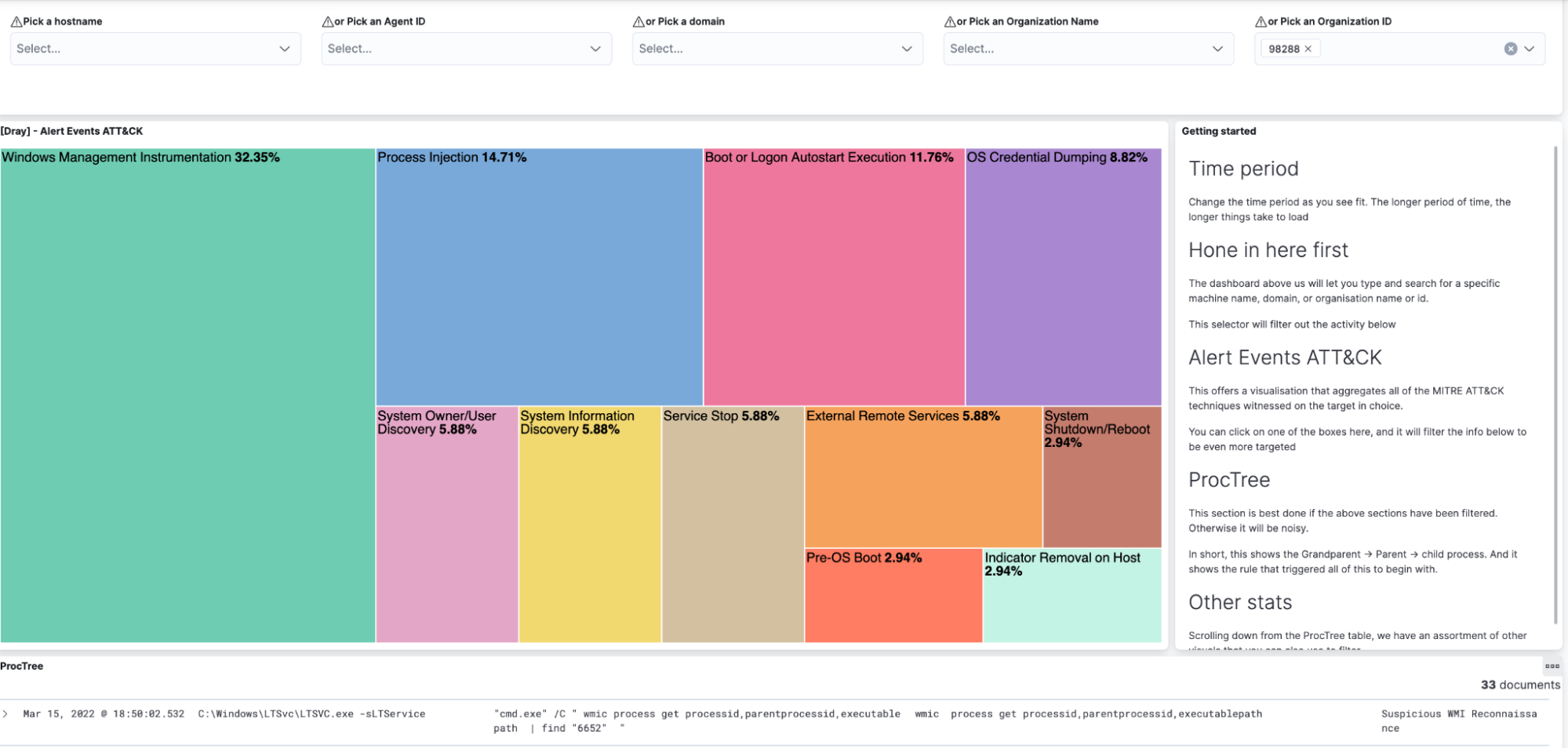Toggle the Organization ID dropdown arrow

(1530, 49)
